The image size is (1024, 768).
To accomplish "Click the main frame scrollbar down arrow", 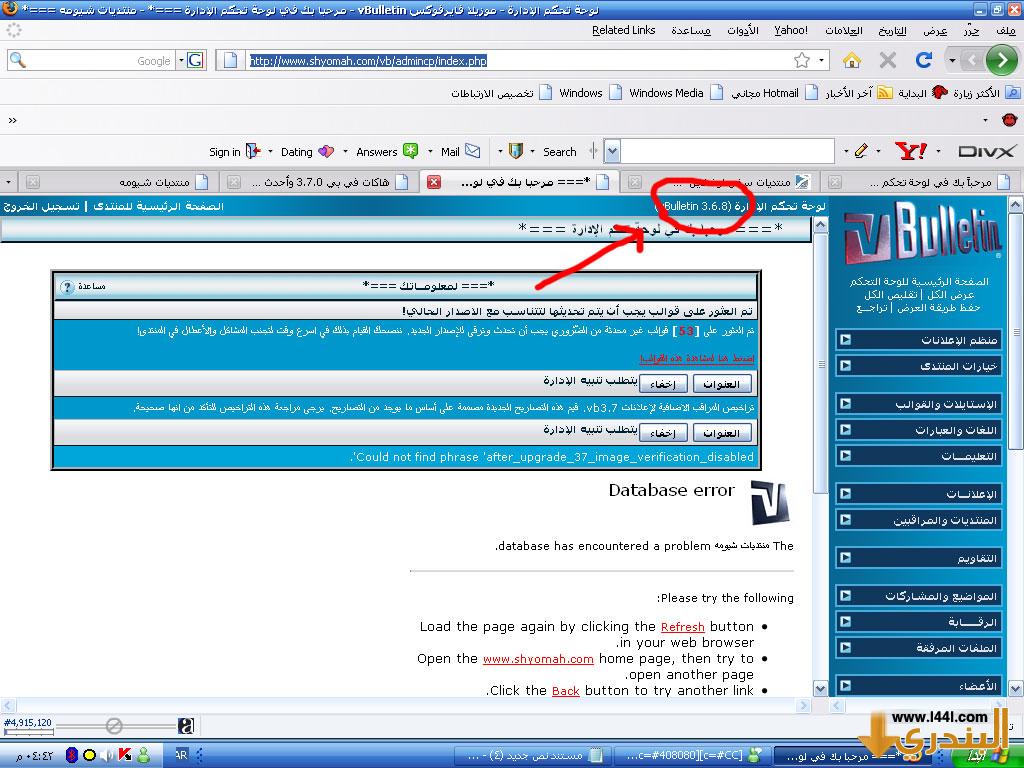I will tap(821, 688).
